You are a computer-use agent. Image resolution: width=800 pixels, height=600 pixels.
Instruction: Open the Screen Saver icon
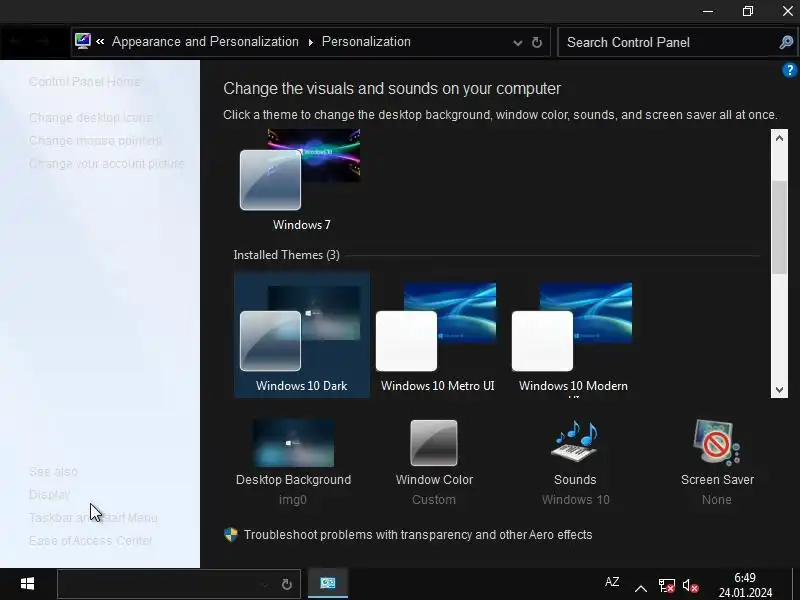click(x=716, y=442)
